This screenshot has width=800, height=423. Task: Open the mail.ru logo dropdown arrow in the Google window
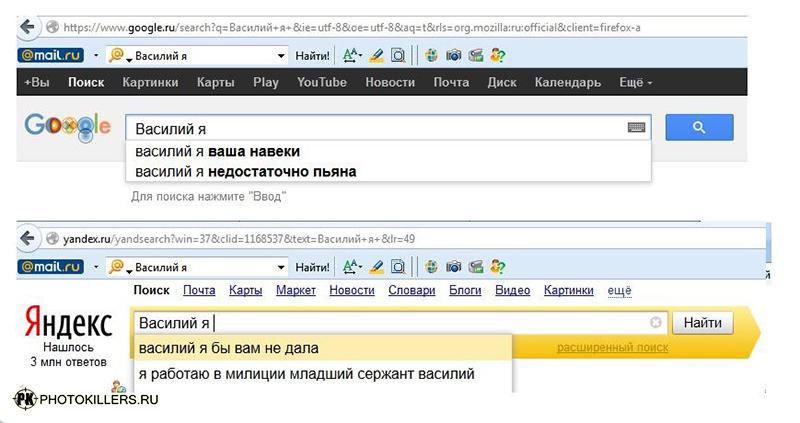tap(95, 55)
